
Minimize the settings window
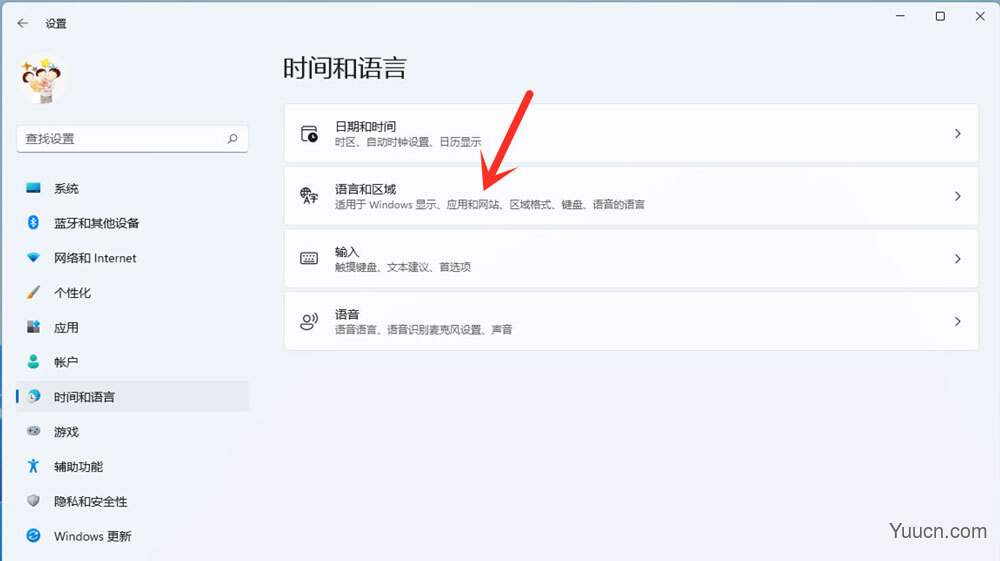coord(901,16)
